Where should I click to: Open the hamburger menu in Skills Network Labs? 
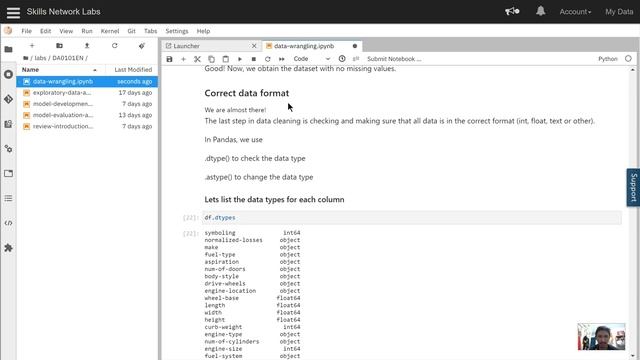[x=13, y=12]
